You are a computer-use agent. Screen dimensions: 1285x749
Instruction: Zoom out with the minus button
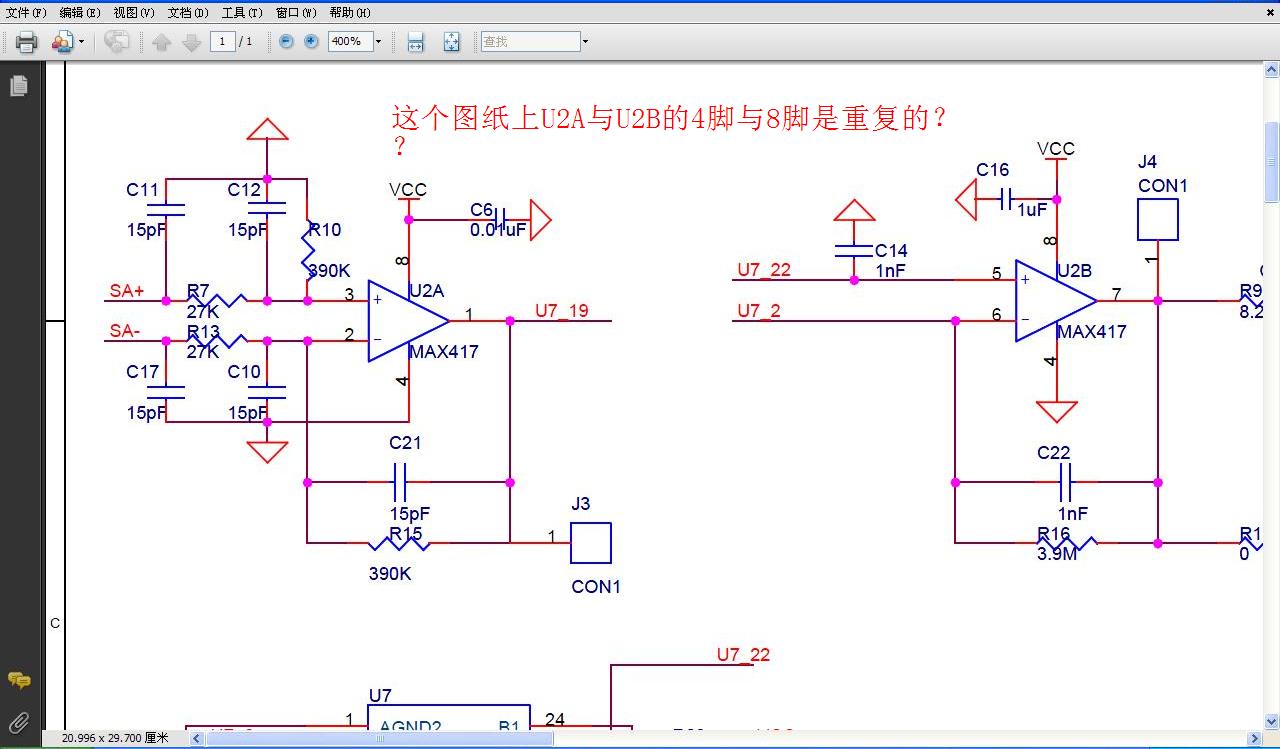click(287, 42)
